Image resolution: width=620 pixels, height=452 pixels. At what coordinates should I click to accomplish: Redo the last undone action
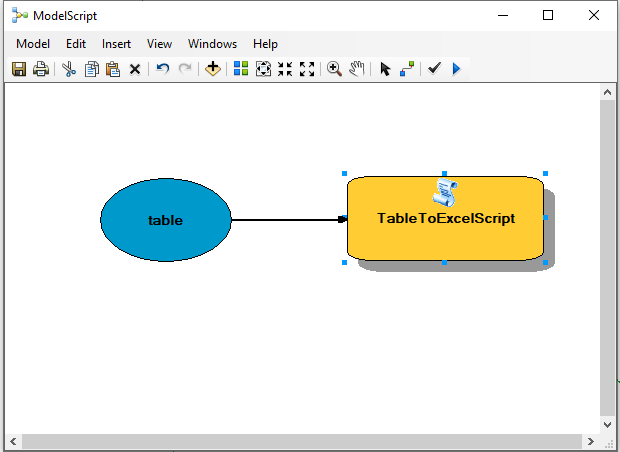[185, 69]
